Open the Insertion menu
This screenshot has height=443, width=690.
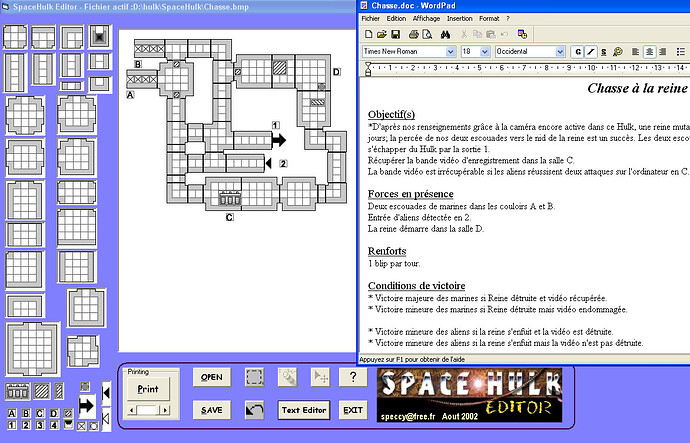click(x=459, y=18)
